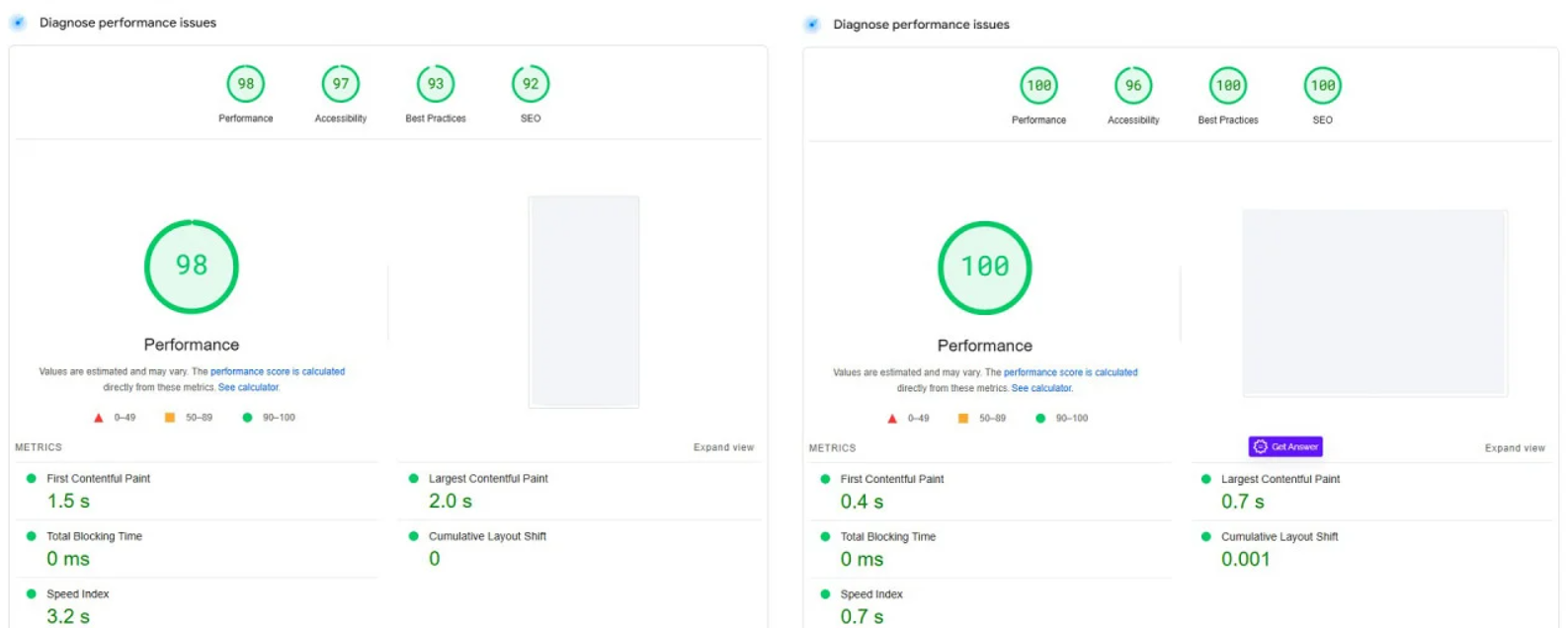Click left red triangle 0–49 legend
Viewport: 1568px width, 628px height.
(115, 418)
